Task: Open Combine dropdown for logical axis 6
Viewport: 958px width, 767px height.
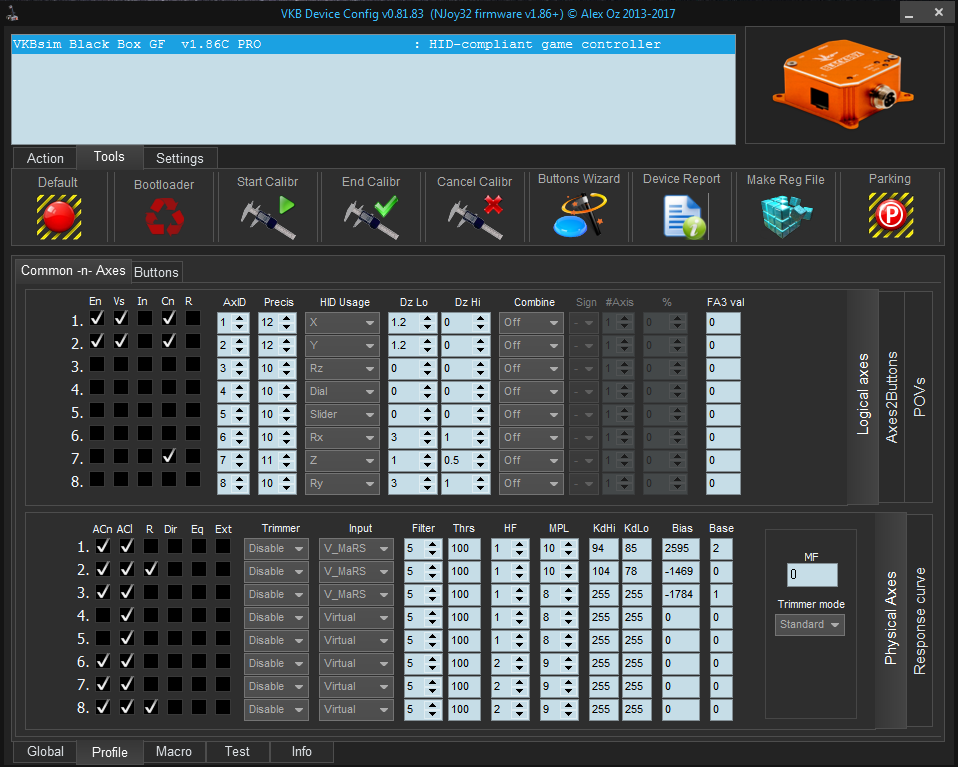Action: tap(531, 438)
